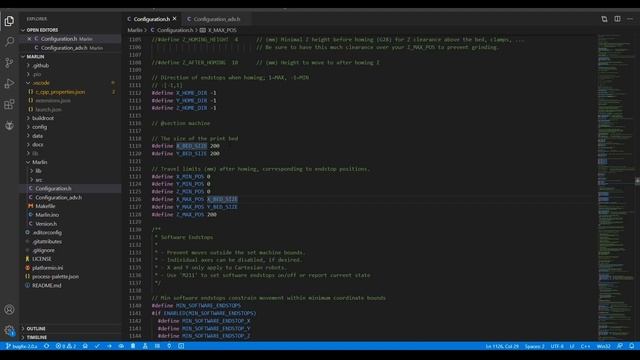Viewport: 640px width, 360px height.
Task: Close Configuration.h in the Open Editors list
Action: (x=29, y=39)
